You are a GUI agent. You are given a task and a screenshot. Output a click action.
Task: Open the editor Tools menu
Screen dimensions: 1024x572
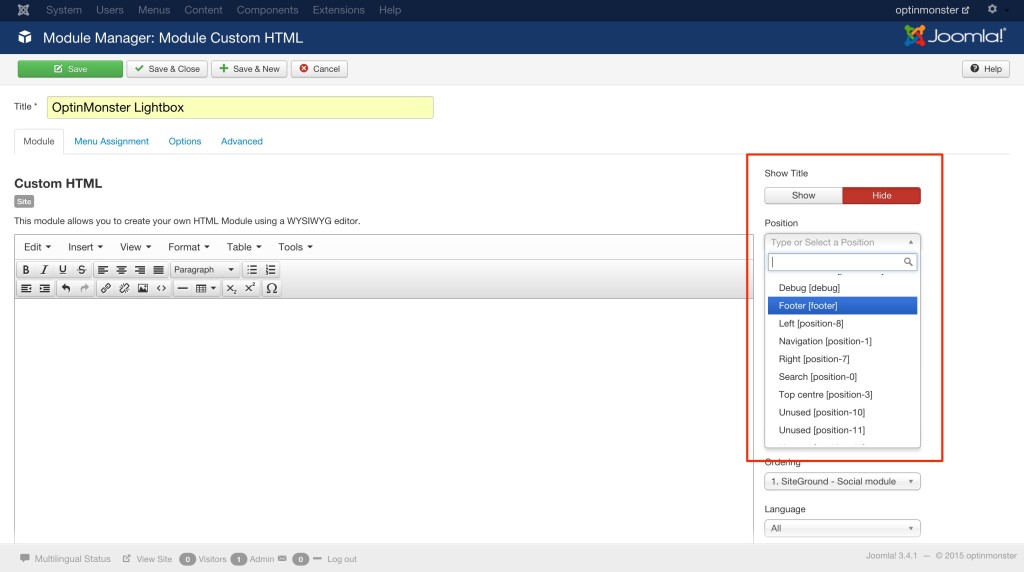(295, 247)
